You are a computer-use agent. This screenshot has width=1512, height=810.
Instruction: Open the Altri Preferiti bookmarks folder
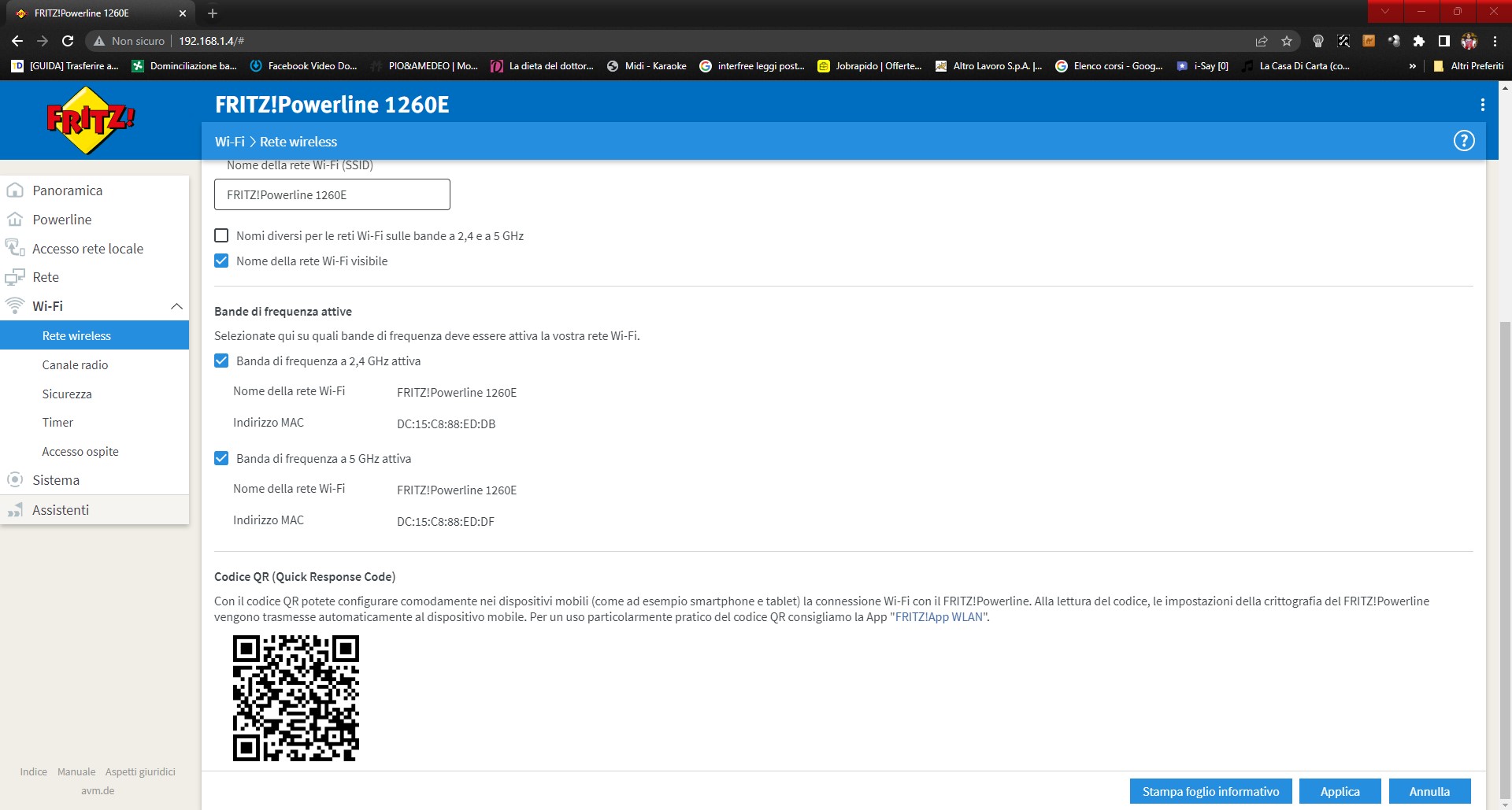[1469, 66]
